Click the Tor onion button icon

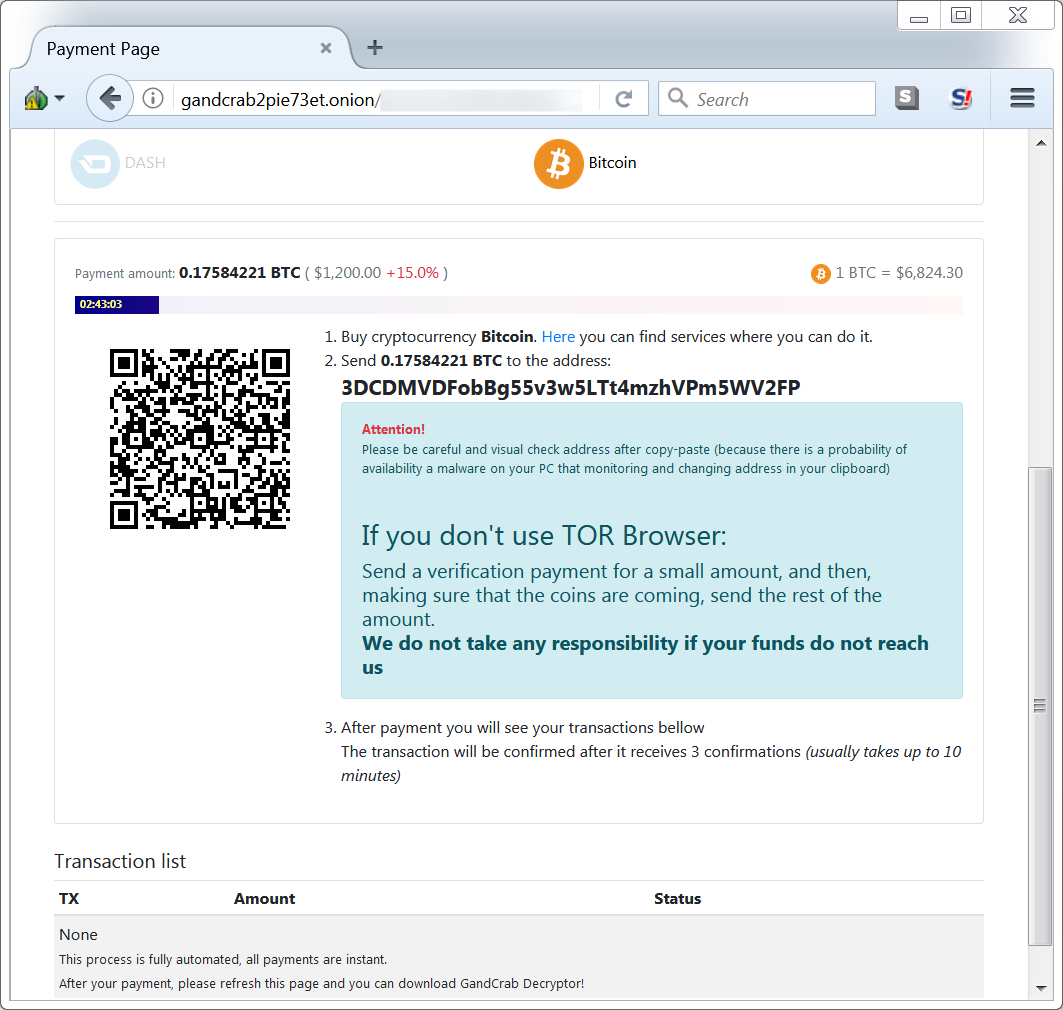coord(37,99)
